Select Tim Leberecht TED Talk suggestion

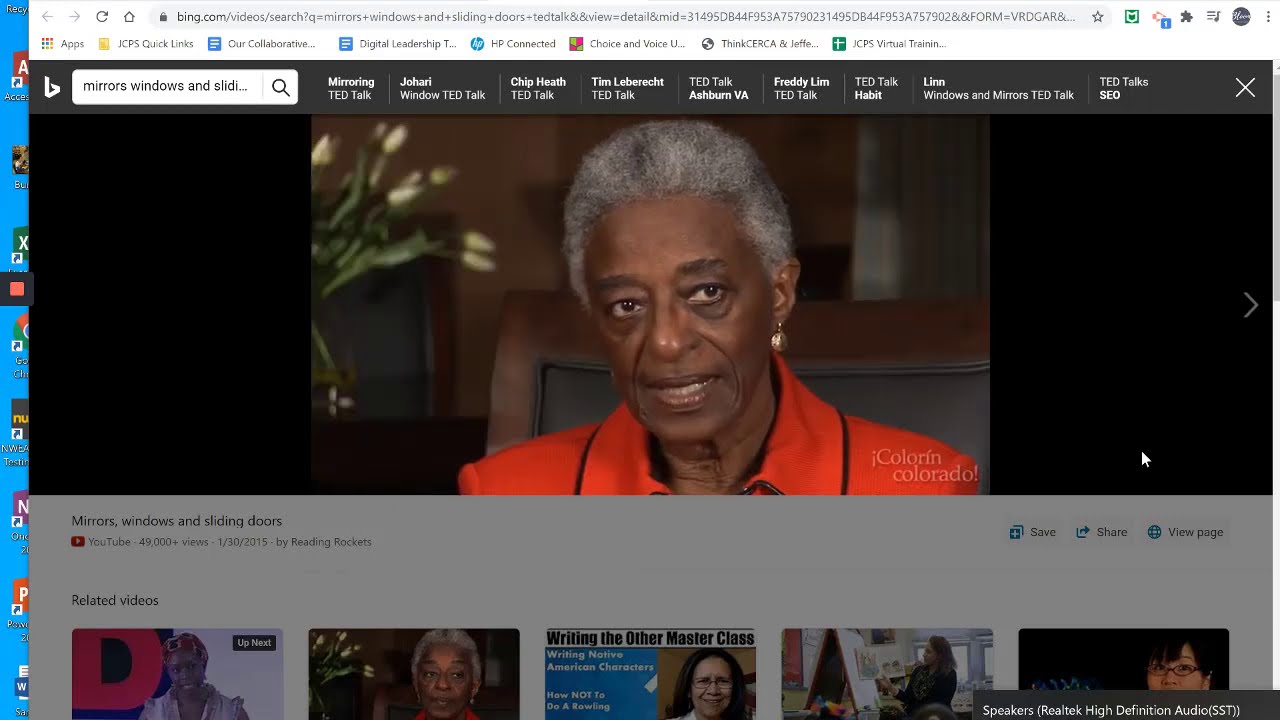coord(627,88)
